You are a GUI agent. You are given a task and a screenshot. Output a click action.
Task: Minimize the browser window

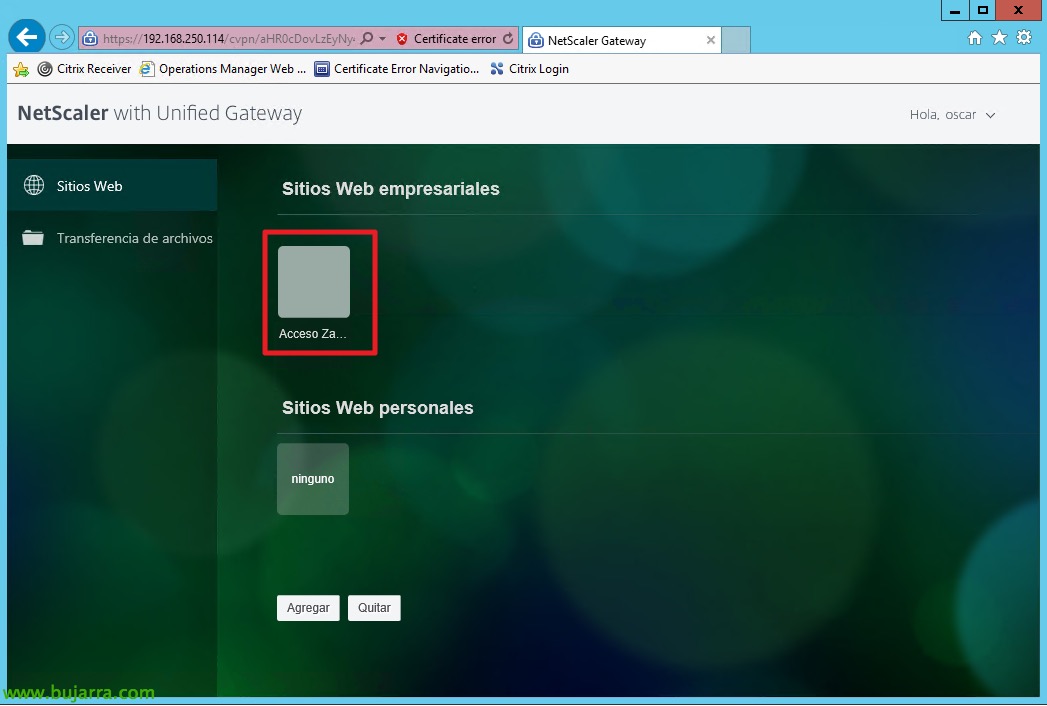(x=955, y=10)
